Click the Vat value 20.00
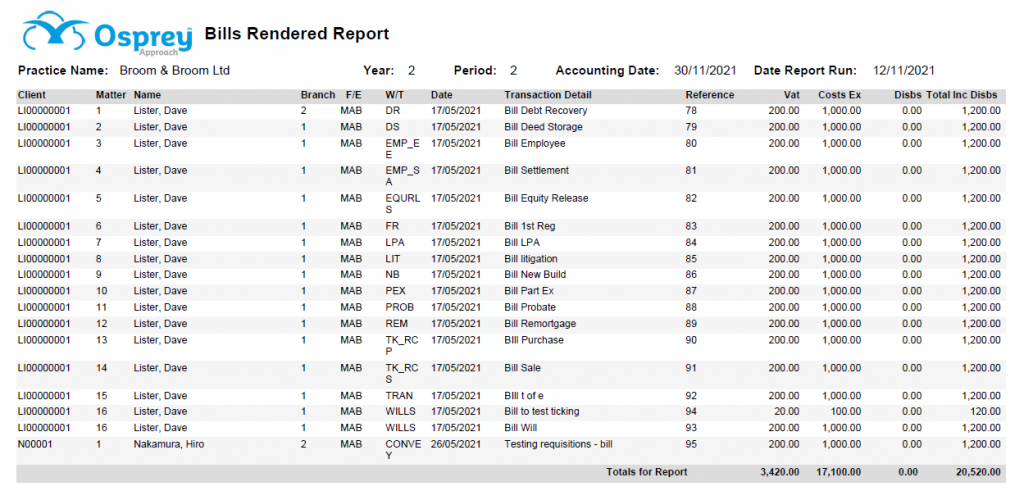This screenshot has height=491, width=1024. [x=786, y=411]
